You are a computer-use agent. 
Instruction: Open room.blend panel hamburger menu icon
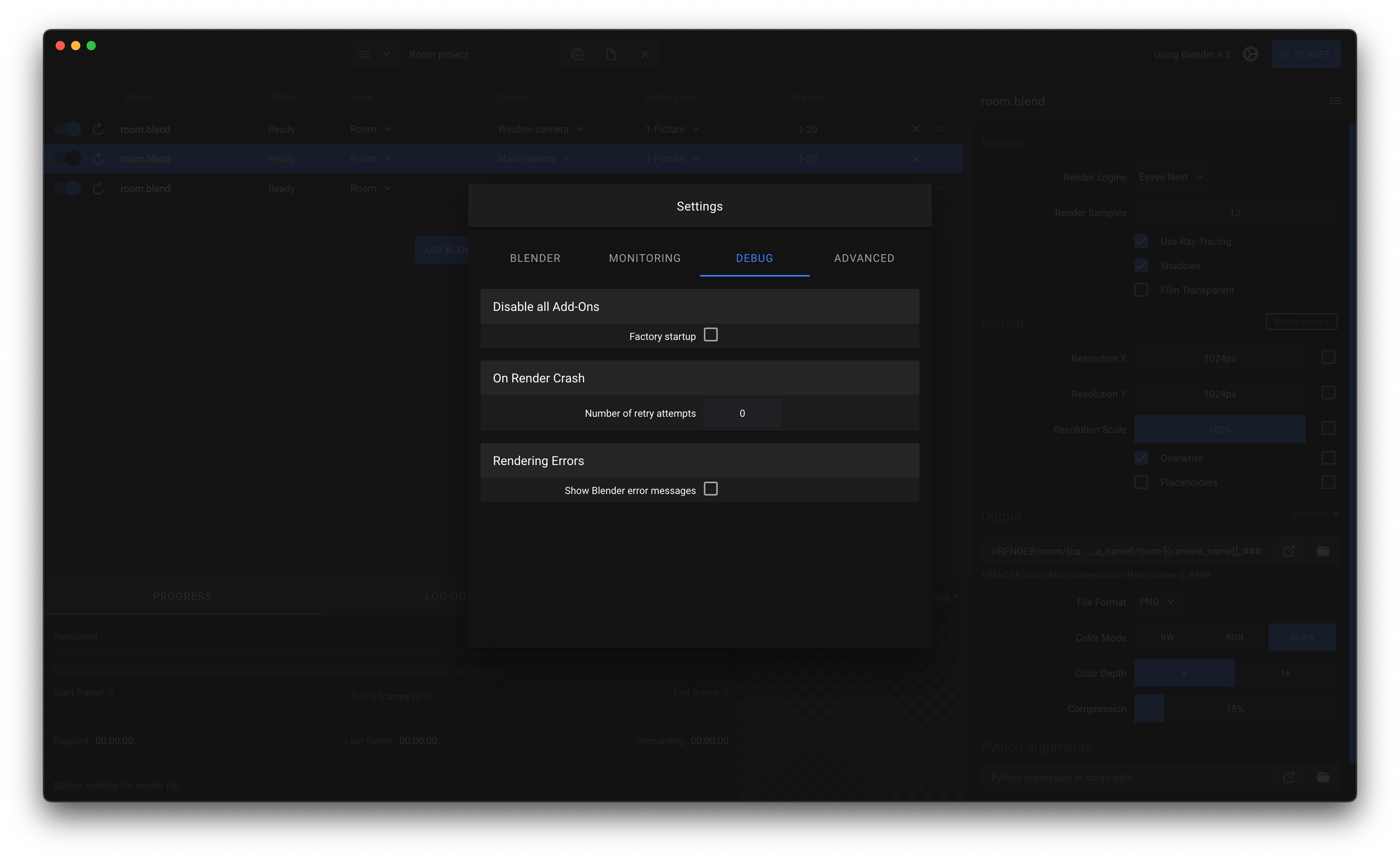click(1335, 101)
